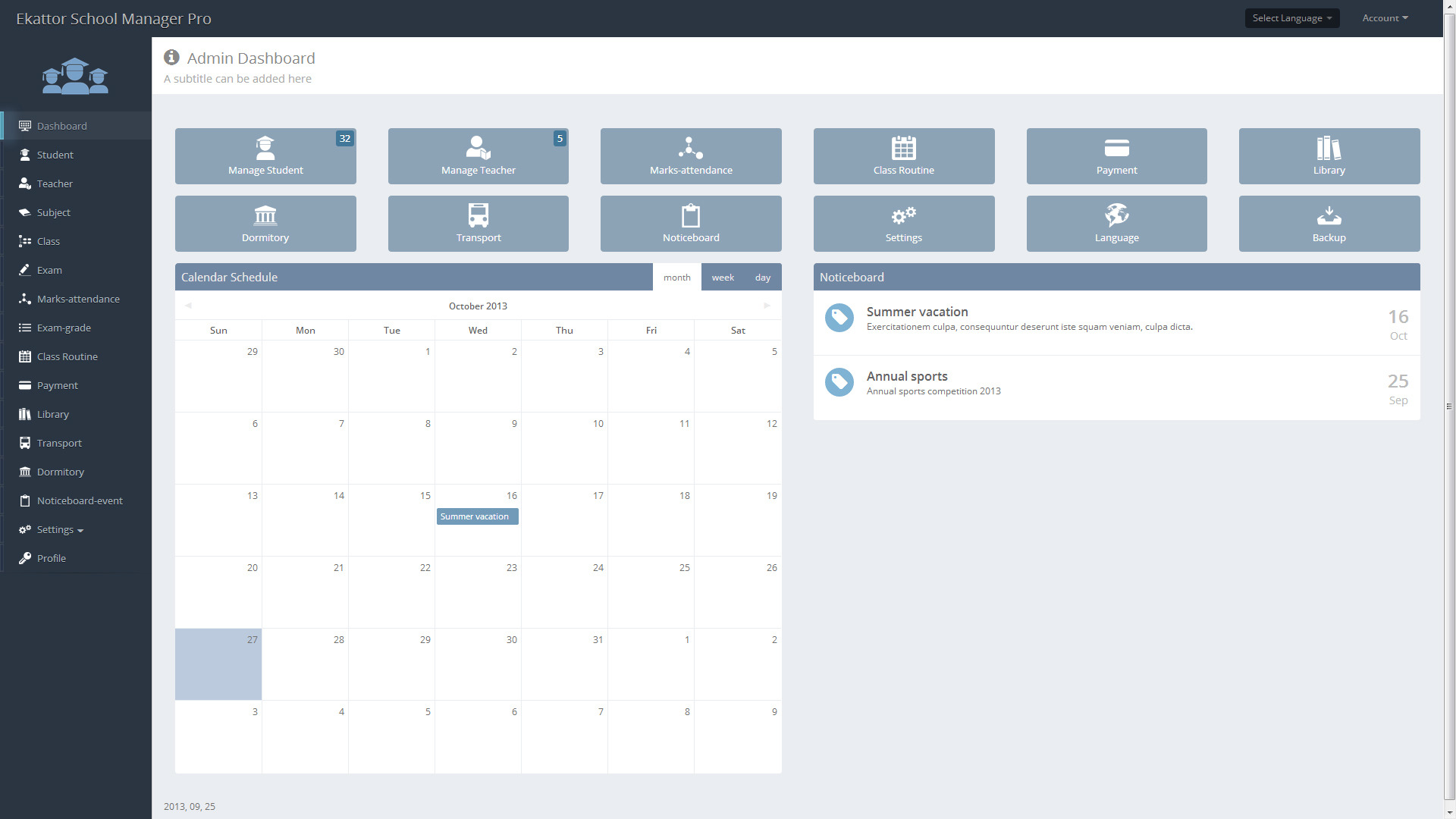Switch calendar to day view
Image resolution: width=1456 pixels, height=819 pixels.
point(762,278)
